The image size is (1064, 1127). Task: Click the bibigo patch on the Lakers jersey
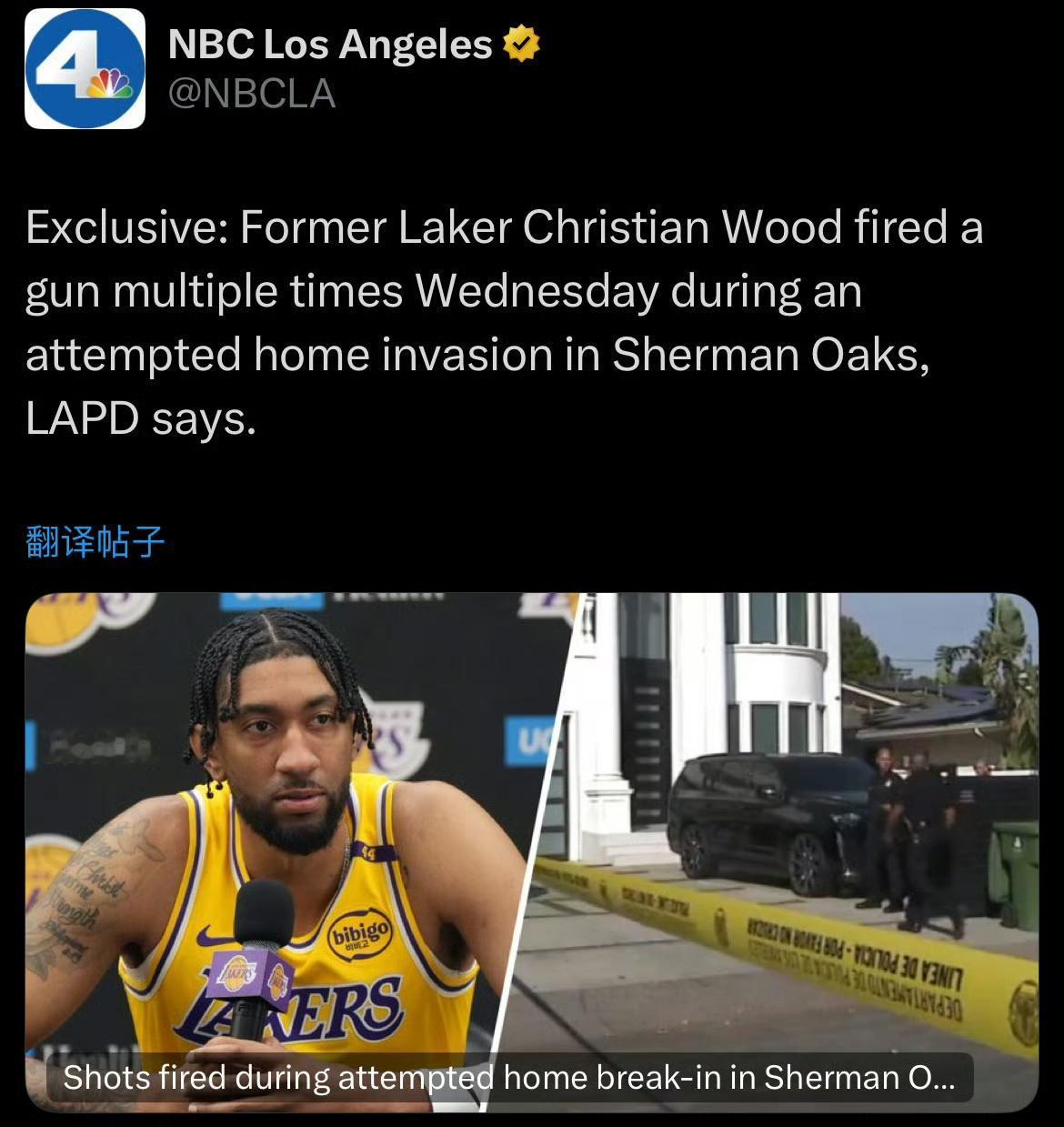point(360,932)
